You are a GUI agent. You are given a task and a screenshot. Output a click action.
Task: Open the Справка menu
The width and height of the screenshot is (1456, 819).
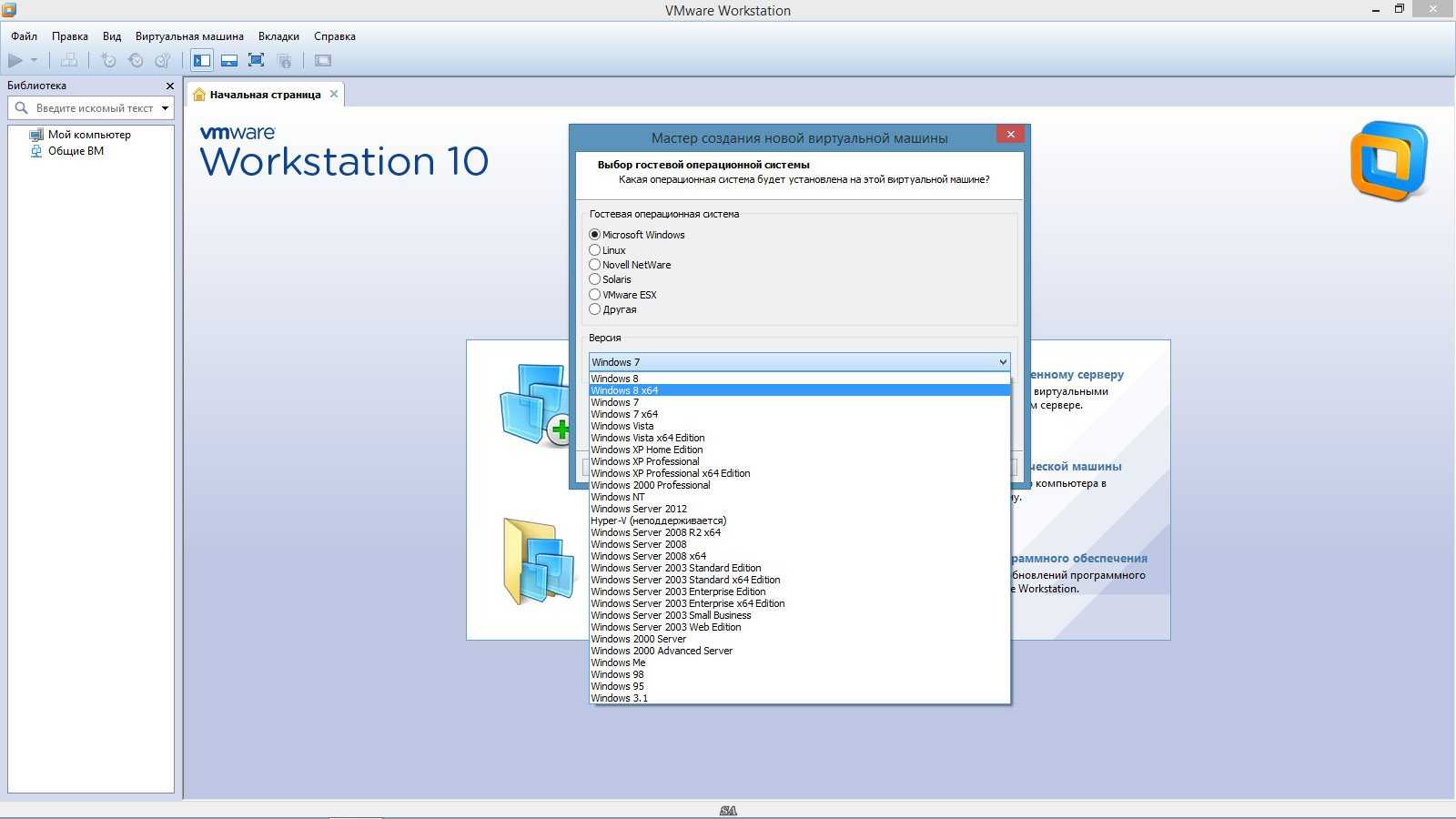pyautogui.click(x=335, y=36)
